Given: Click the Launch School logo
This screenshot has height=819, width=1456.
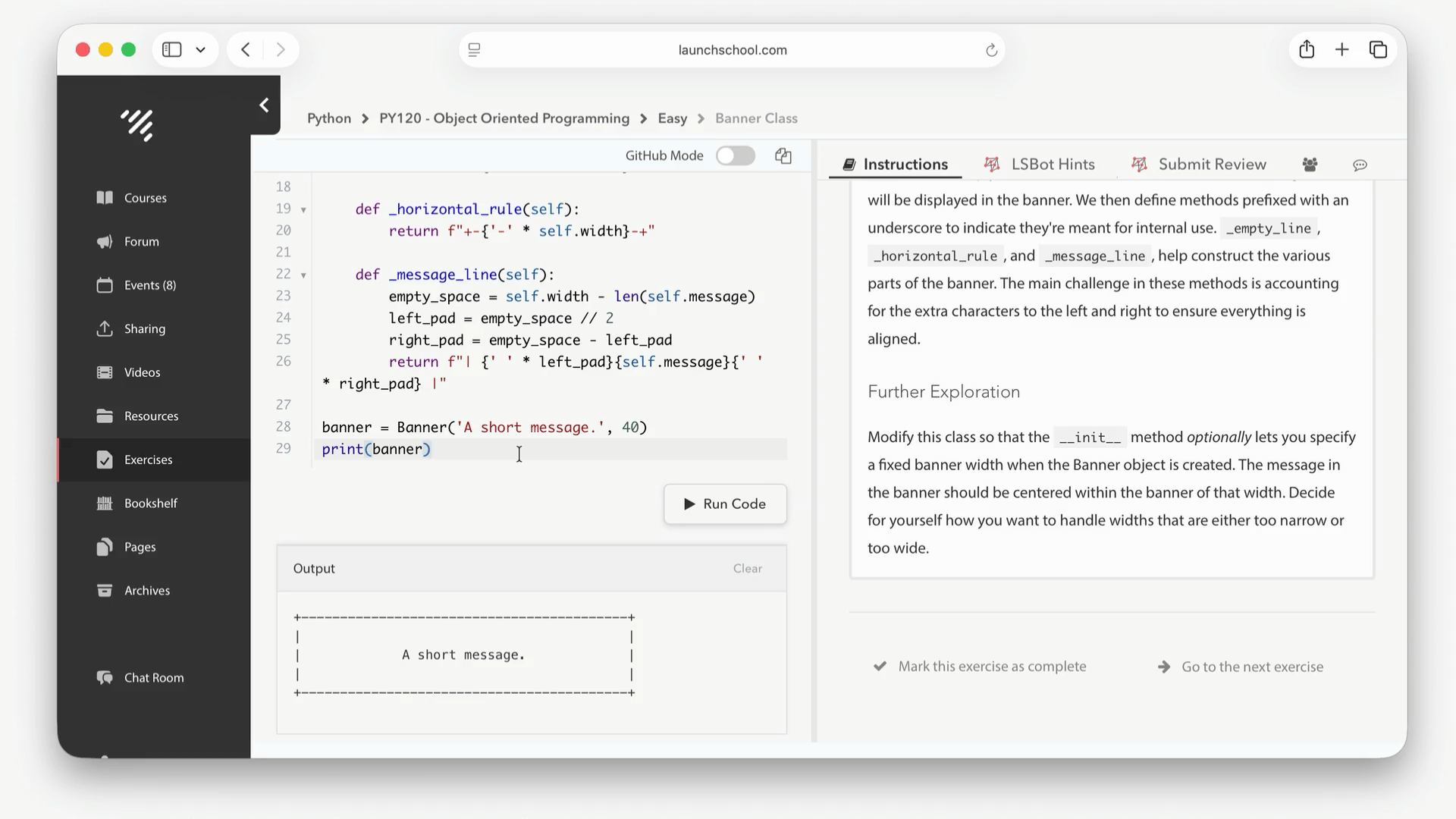Looking at the screenshot, I should coord(136,125).
